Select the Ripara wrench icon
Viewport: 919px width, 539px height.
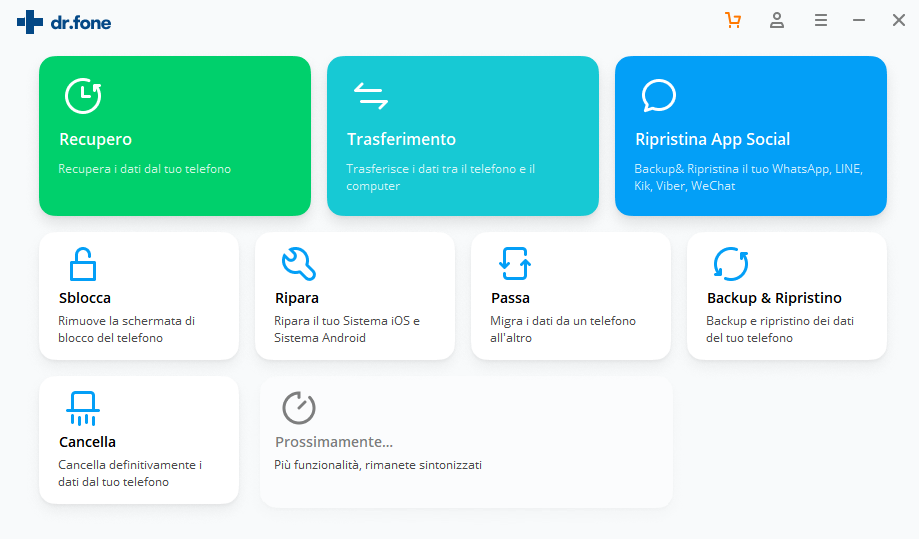pos(298,264)
